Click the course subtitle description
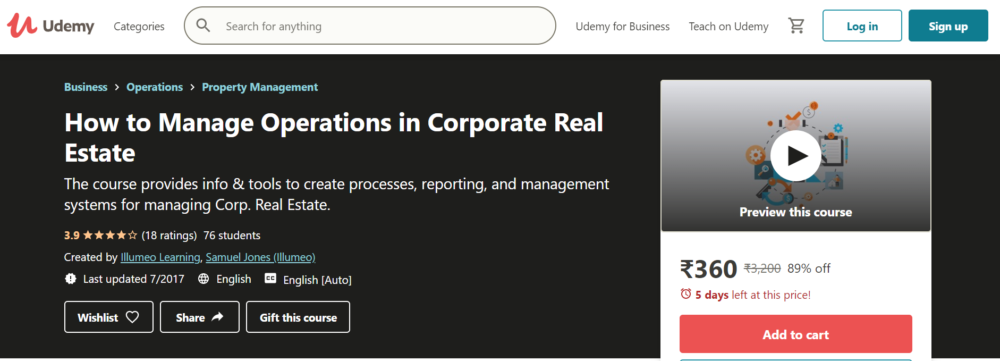 coord(337,195)
